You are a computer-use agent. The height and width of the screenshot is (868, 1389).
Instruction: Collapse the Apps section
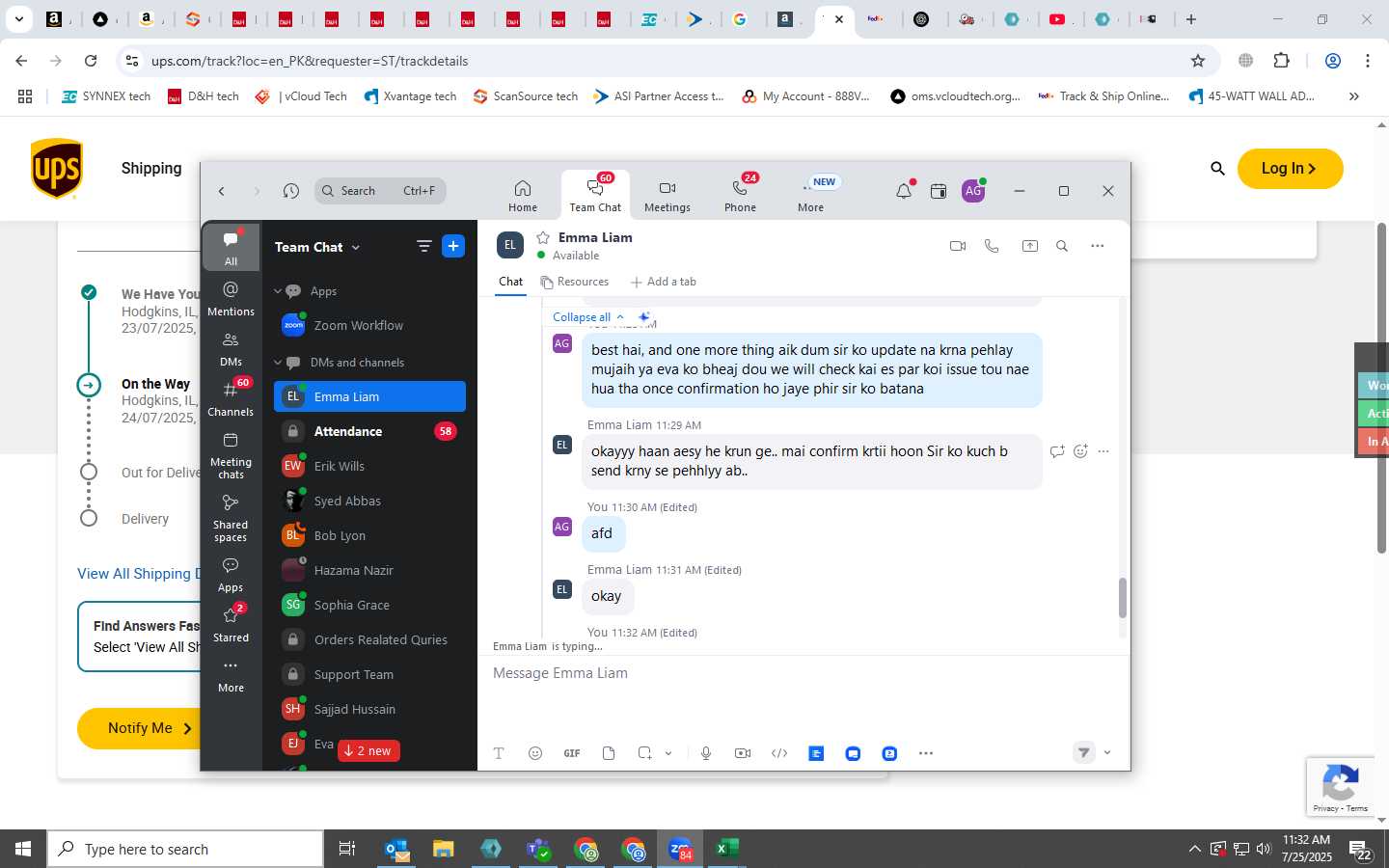(278, 291)
